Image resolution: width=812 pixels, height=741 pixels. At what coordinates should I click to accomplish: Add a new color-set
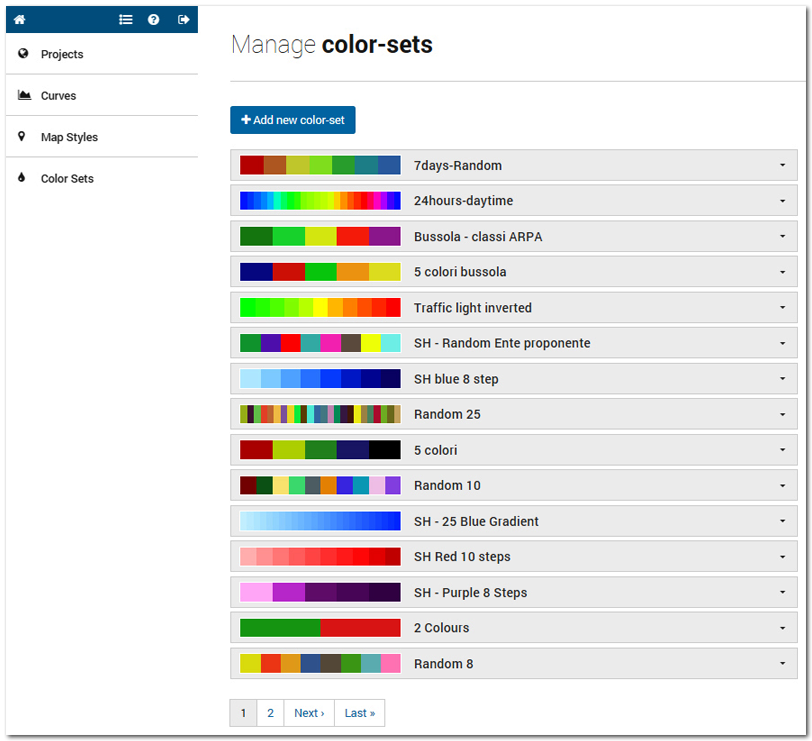(x=293, y=120)
